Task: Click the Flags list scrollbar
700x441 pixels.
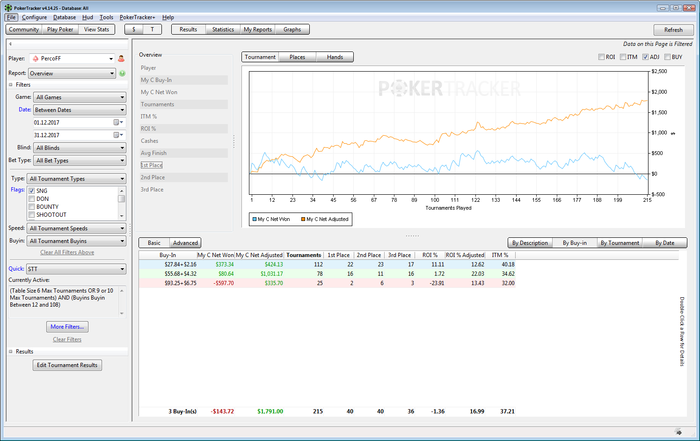Action: coord(122,203)
